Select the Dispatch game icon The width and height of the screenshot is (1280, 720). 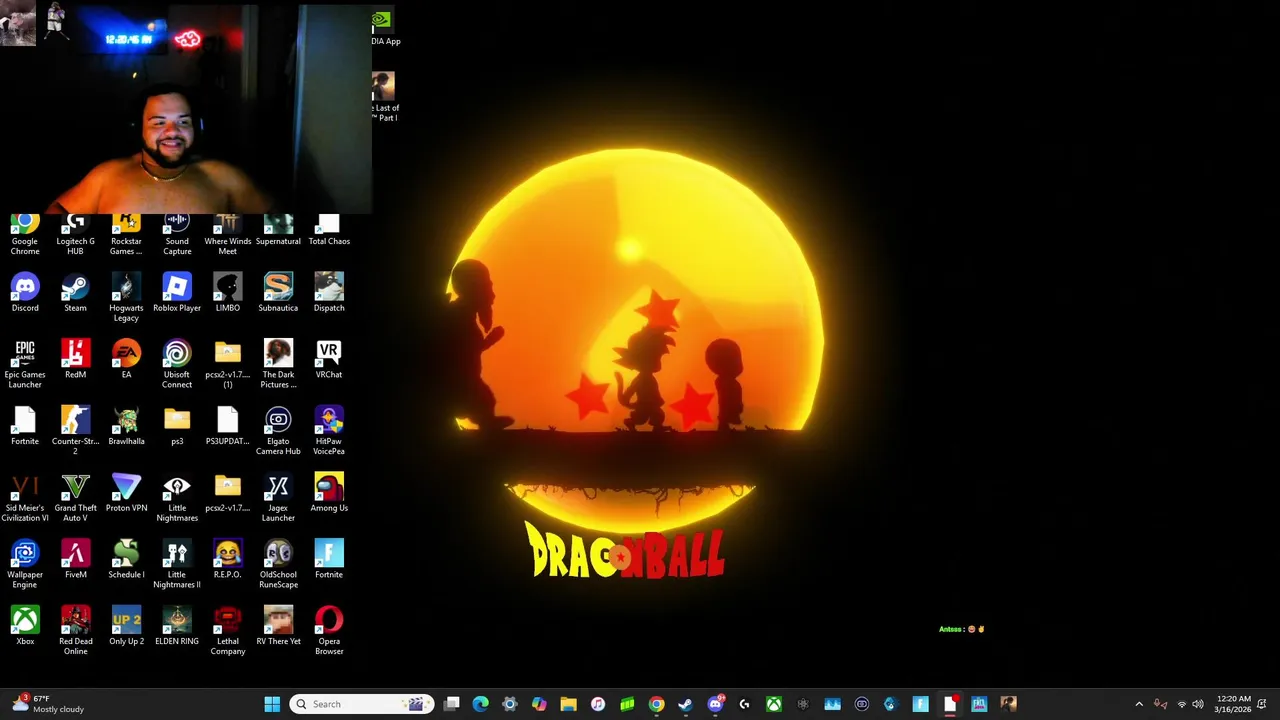[329, 293]
